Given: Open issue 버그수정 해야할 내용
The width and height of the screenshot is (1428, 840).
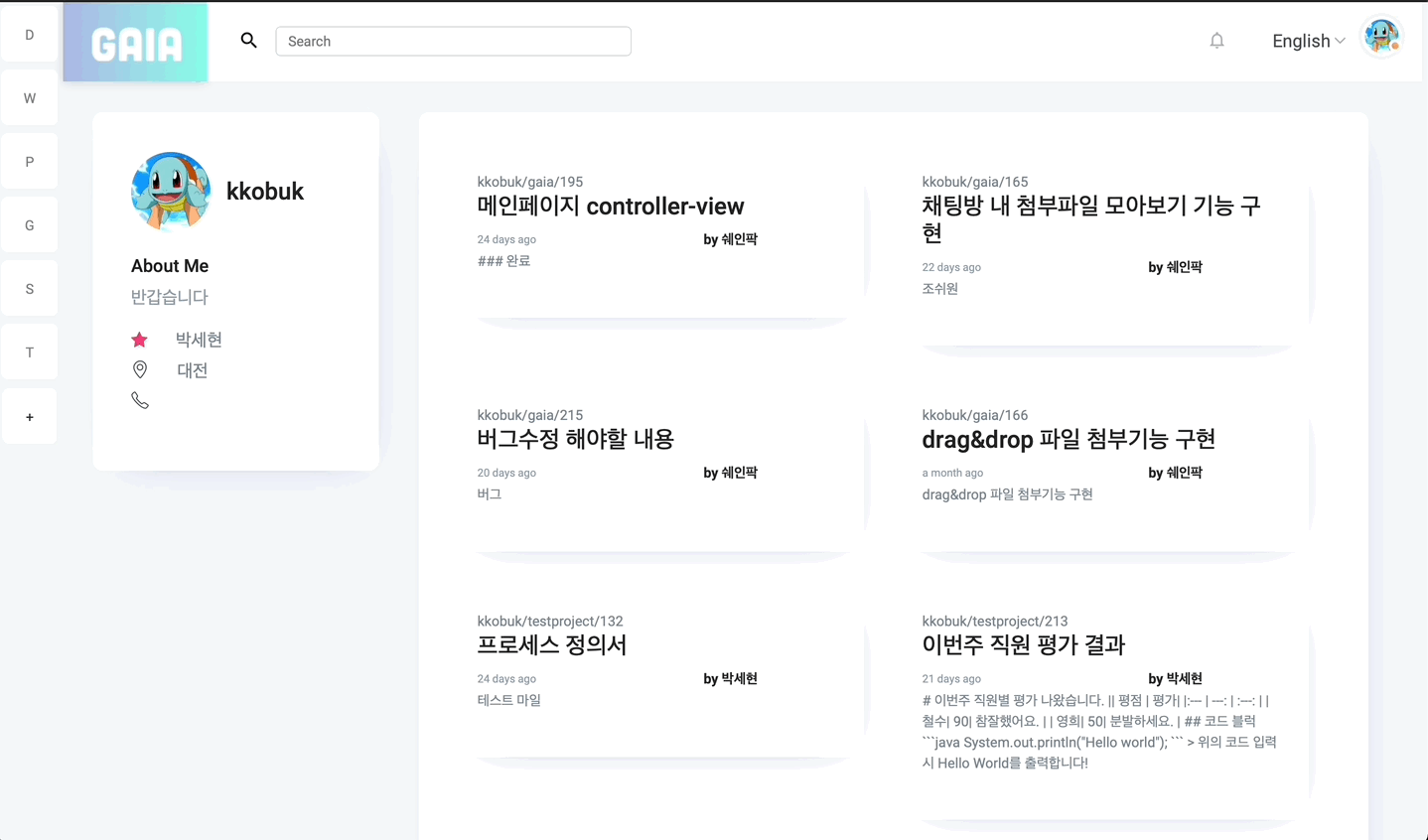Looking at the screenshot, I should [576, 439].
